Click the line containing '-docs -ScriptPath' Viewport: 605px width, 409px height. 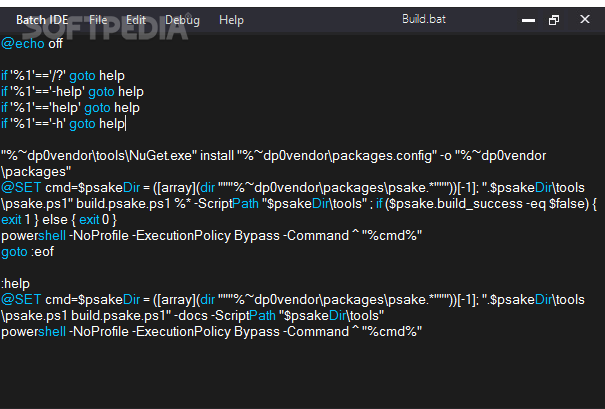[x=193, y=316]
